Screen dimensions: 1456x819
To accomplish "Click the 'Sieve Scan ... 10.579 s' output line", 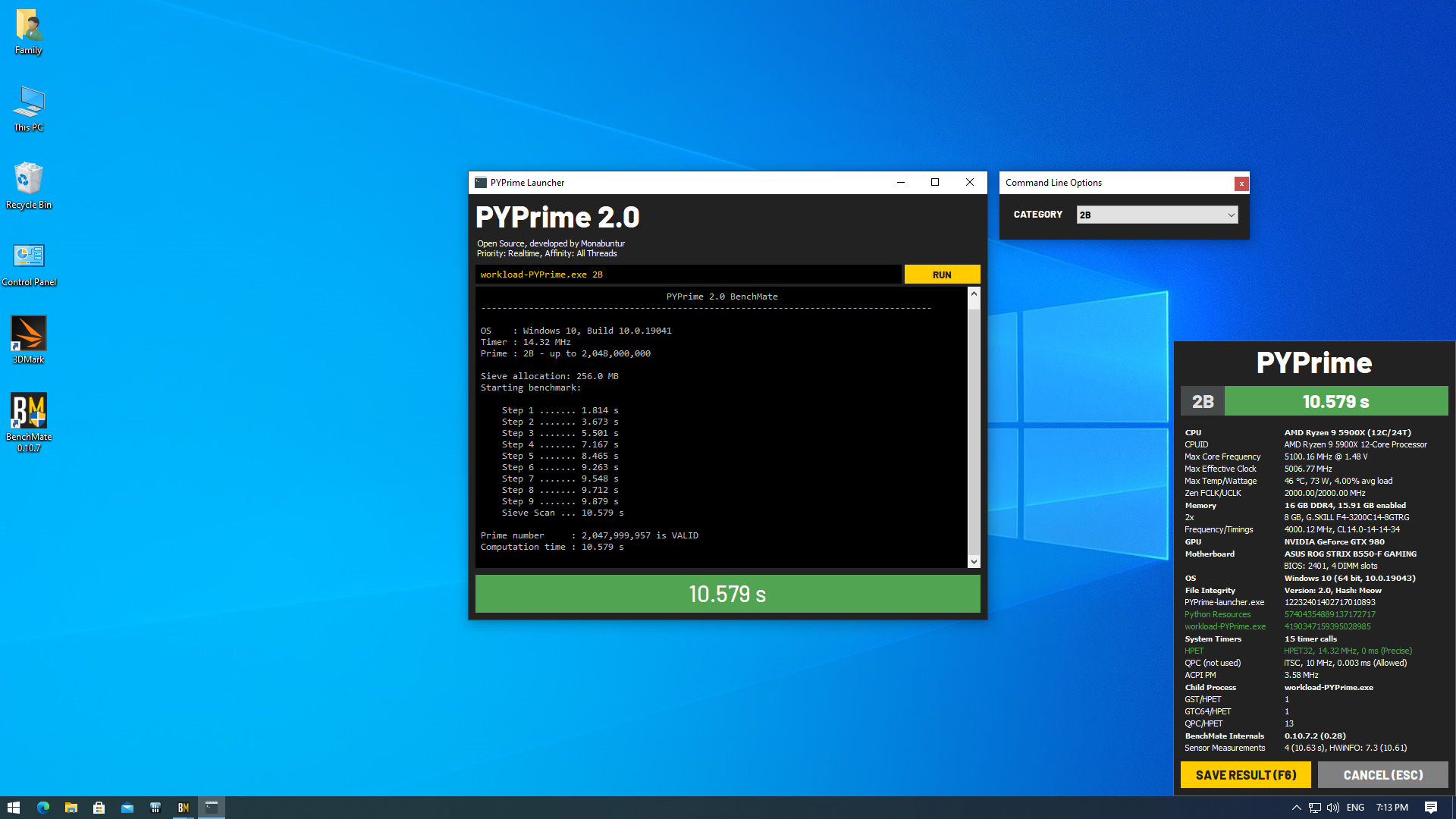I will pyautogui.click(x=563, y=513).
